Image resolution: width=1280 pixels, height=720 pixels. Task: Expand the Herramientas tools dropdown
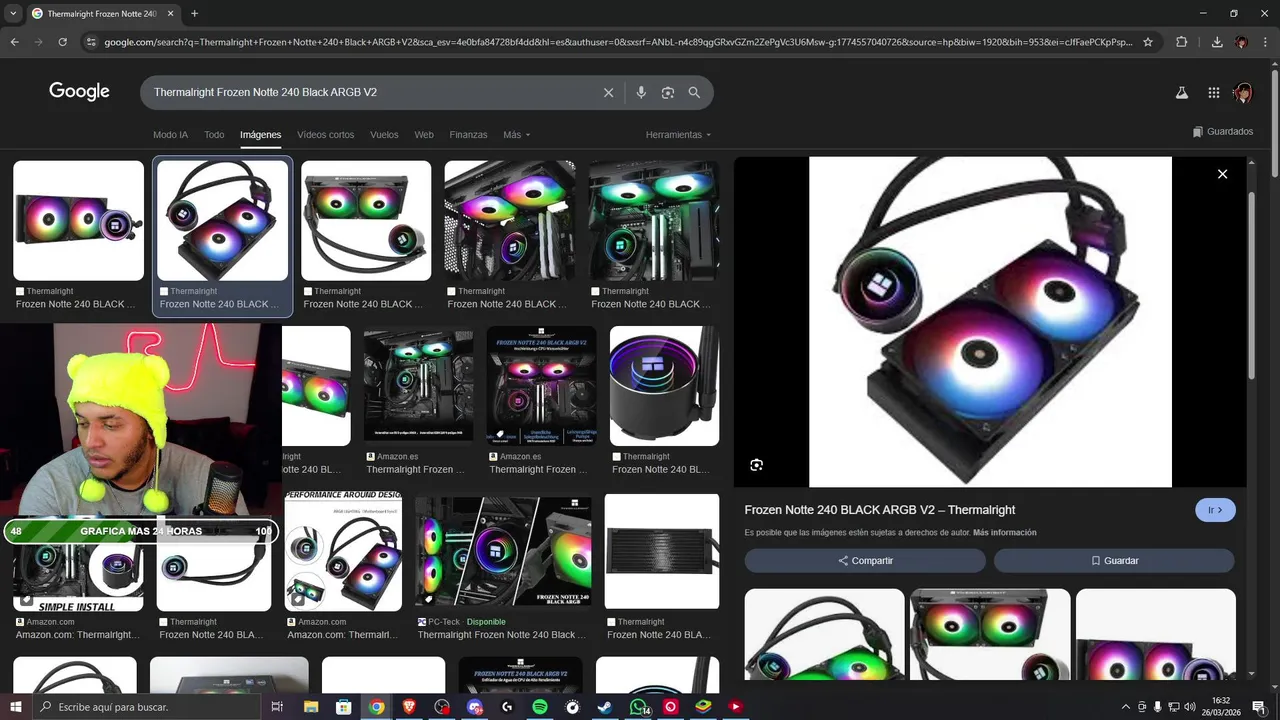click(x=678, y=135)
